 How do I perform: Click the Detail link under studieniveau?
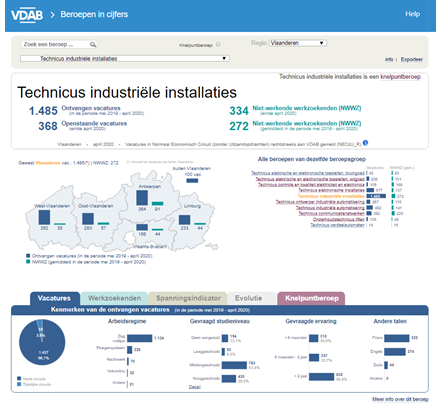click(x=195, y=387)
